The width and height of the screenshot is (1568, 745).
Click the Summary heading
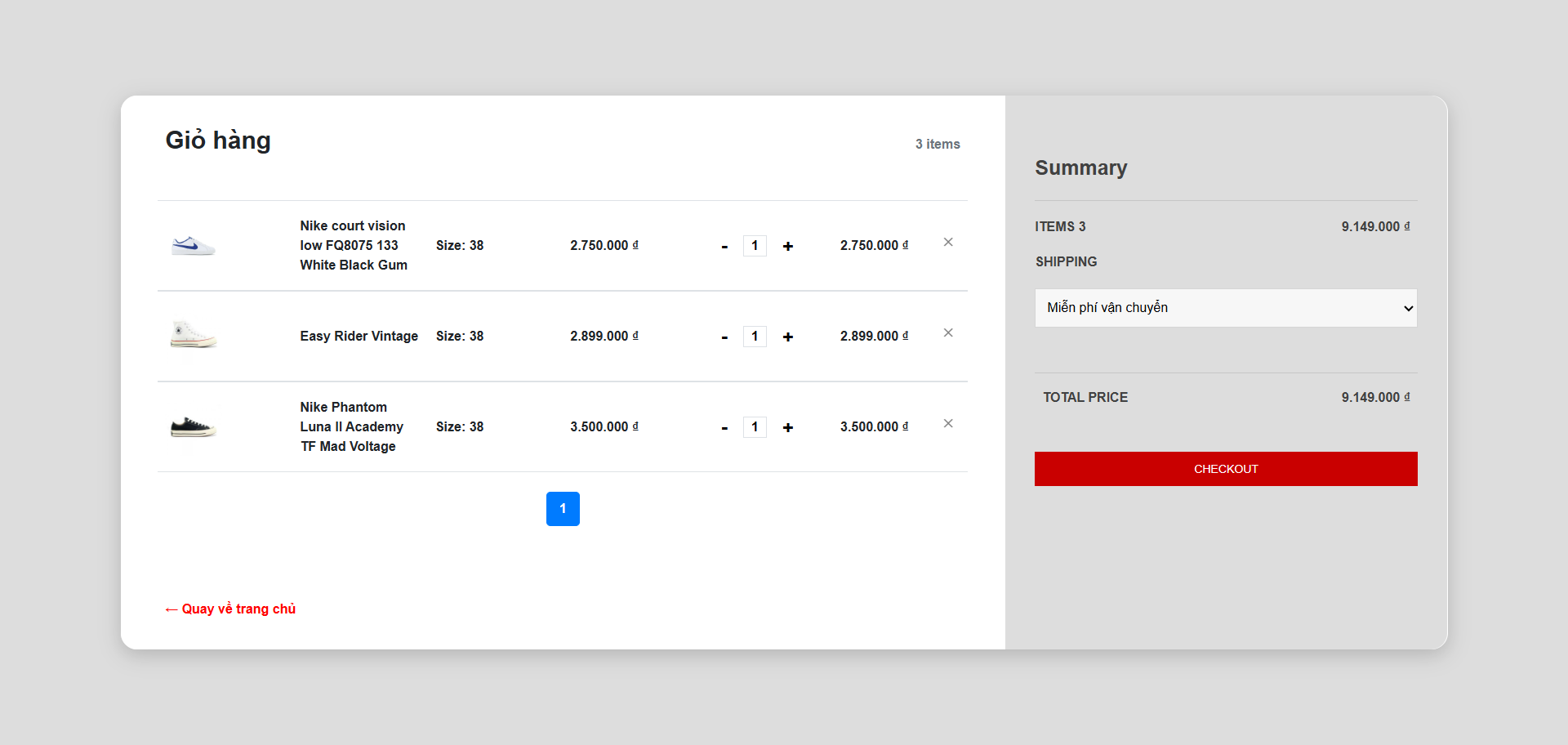tap(1080, 167)
